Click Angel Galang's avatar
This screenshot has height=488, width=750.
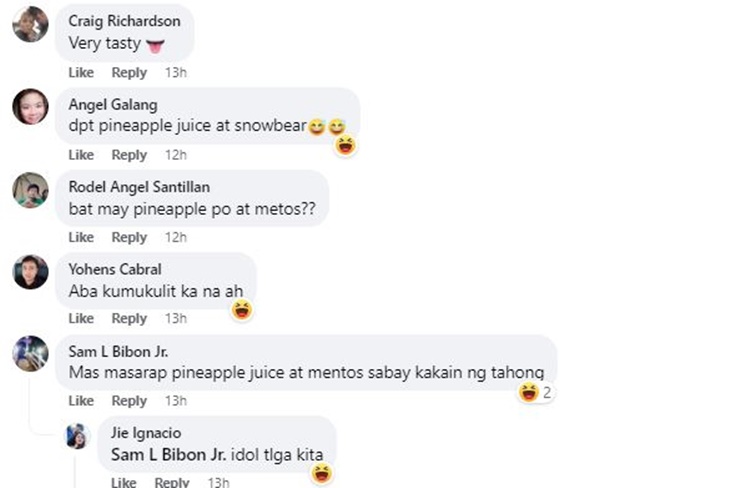(x=30, y=106)
